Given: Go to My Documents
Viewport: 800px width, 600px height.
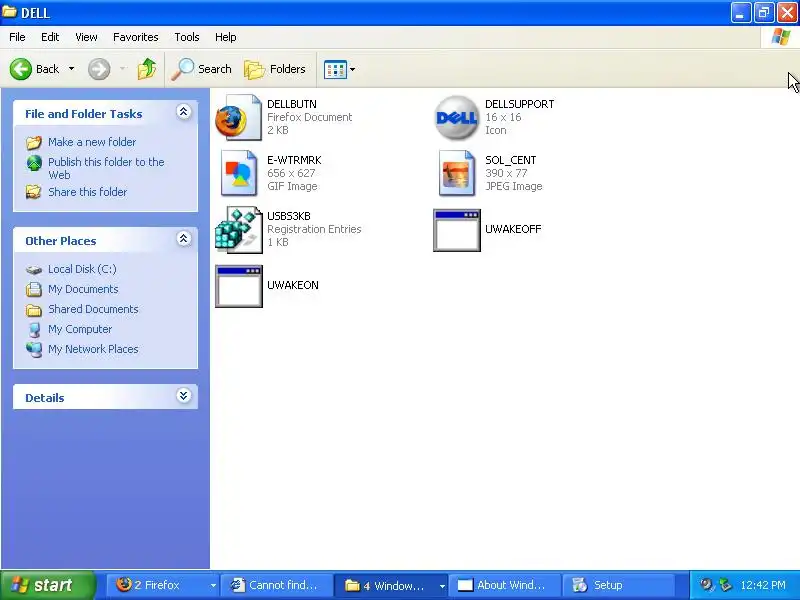Looking at the screenshot, I should [83, 289].
